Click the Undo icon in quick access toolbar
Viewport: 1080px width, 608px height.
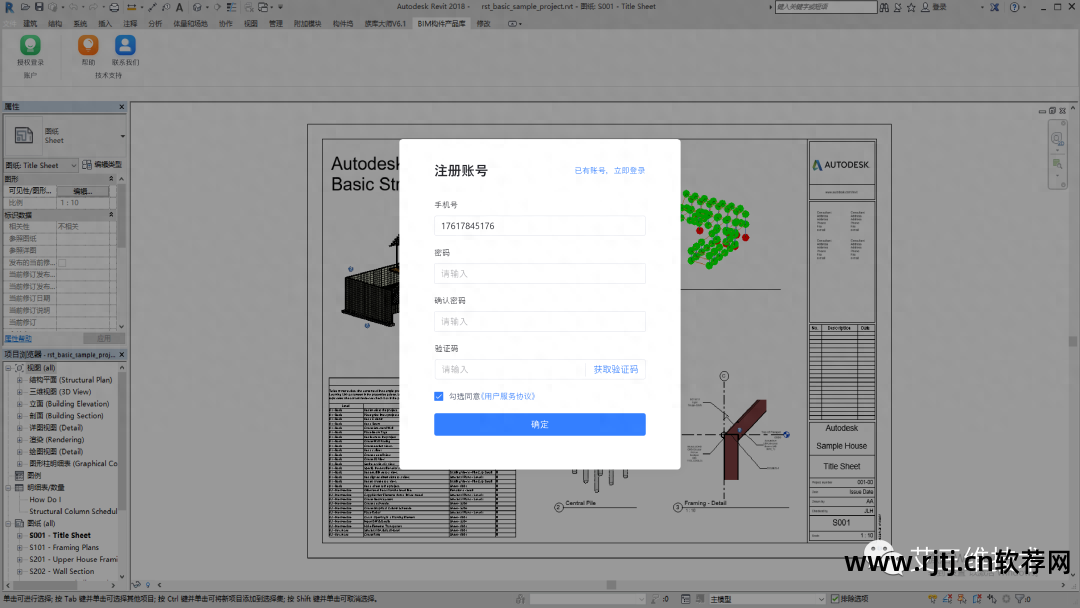coord(74,7)
